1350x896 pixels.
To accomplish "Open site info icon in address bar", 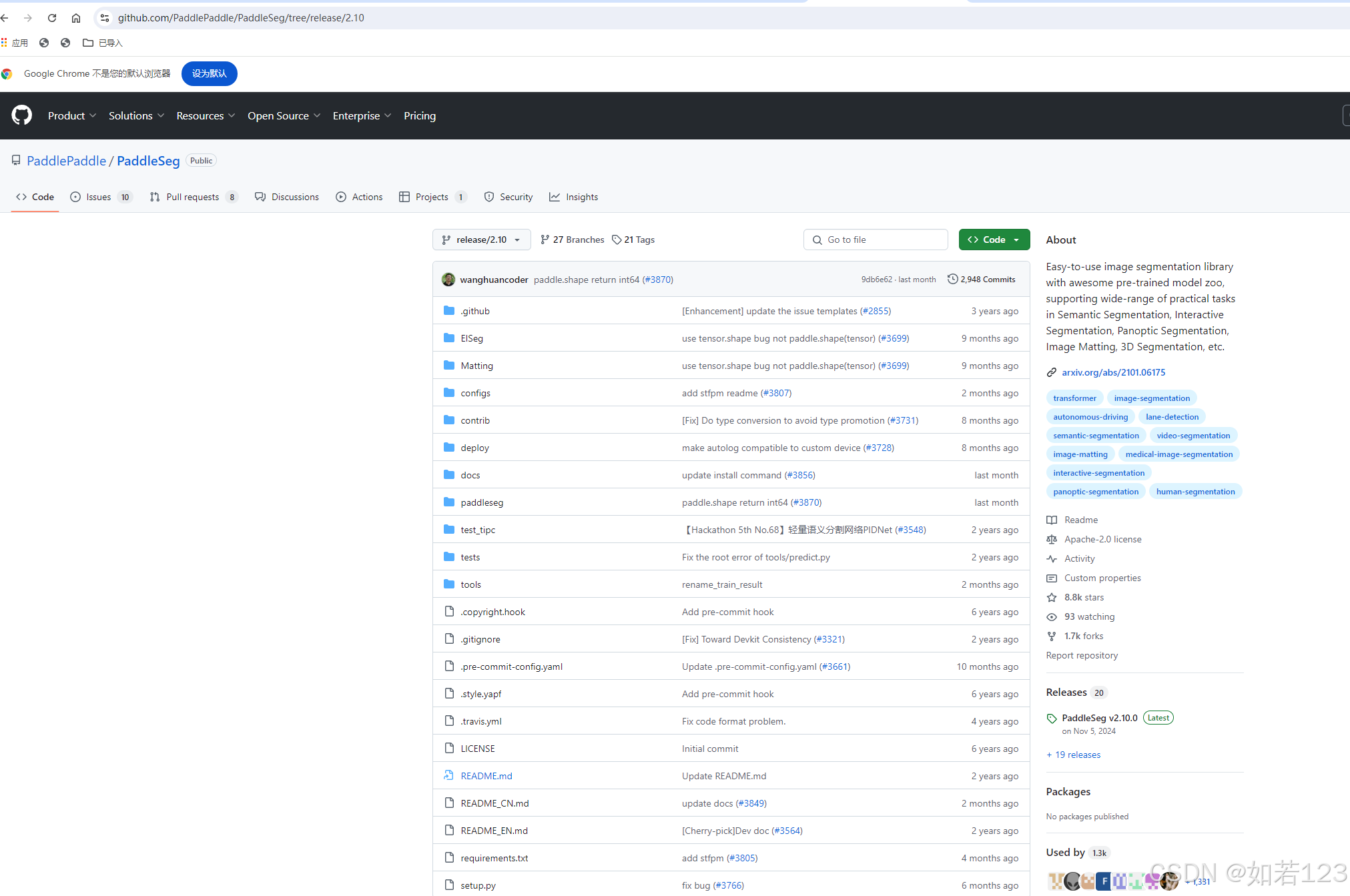I will click(x=105, y=18).
